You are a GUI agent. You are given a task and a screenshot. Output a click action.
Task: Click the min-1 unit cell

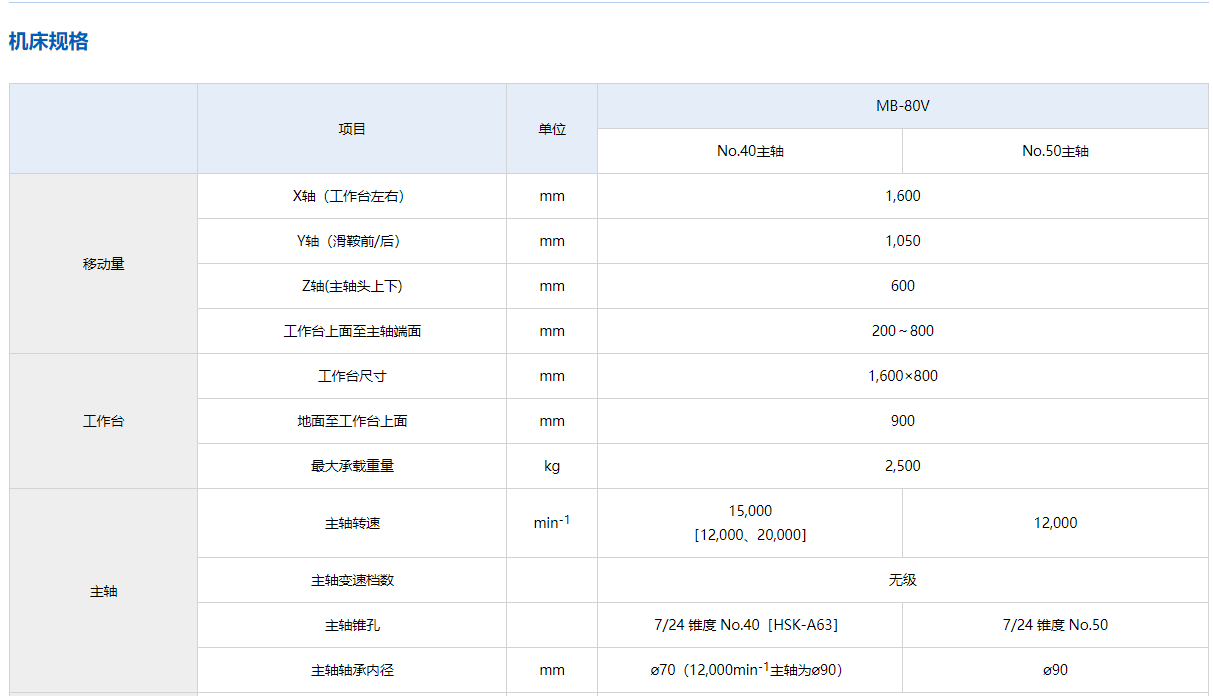(552, 522)
